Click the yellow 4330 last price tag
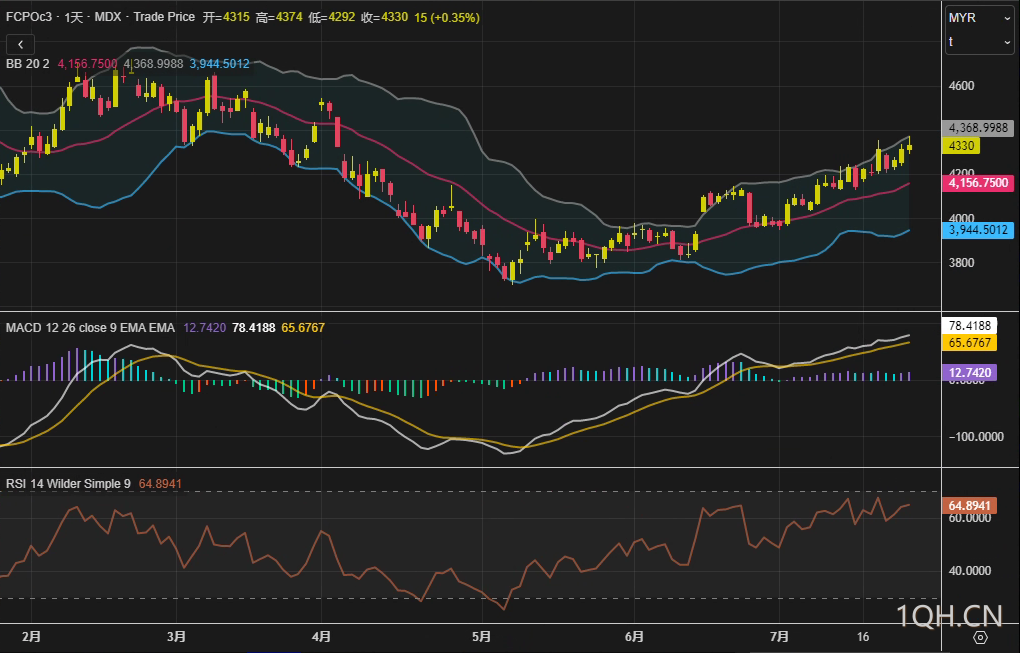1020x653 pixels. tap(962, 146)
